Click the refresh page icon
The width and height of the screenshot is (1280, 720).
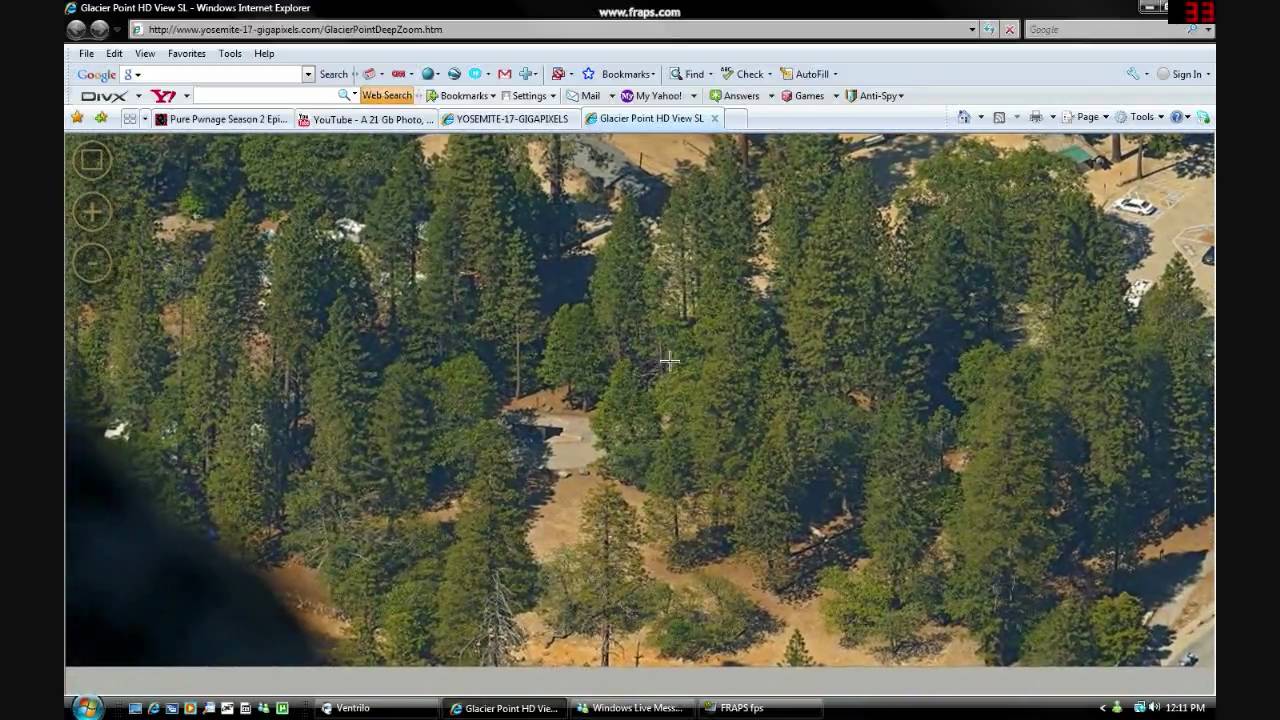coord(989,29)
